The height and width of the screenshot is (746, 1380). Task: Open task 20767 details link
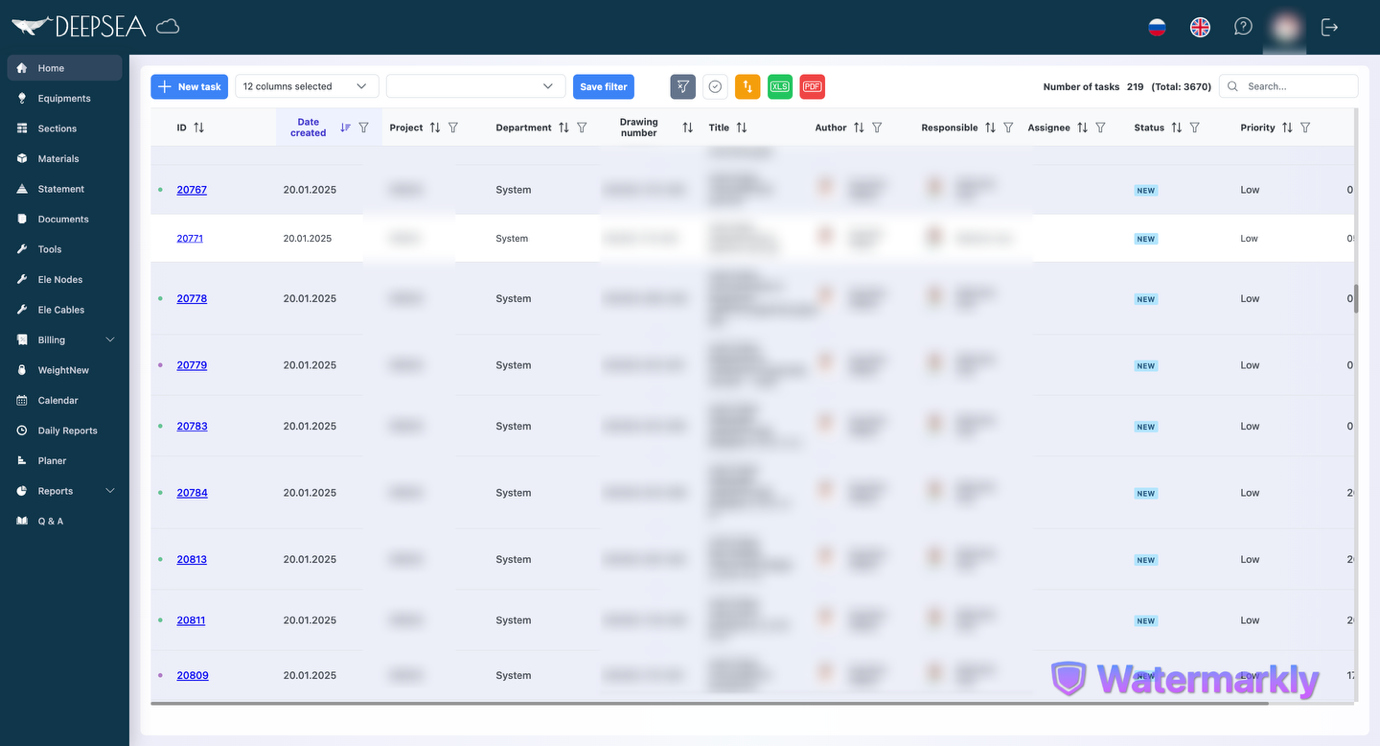(191, 189)
